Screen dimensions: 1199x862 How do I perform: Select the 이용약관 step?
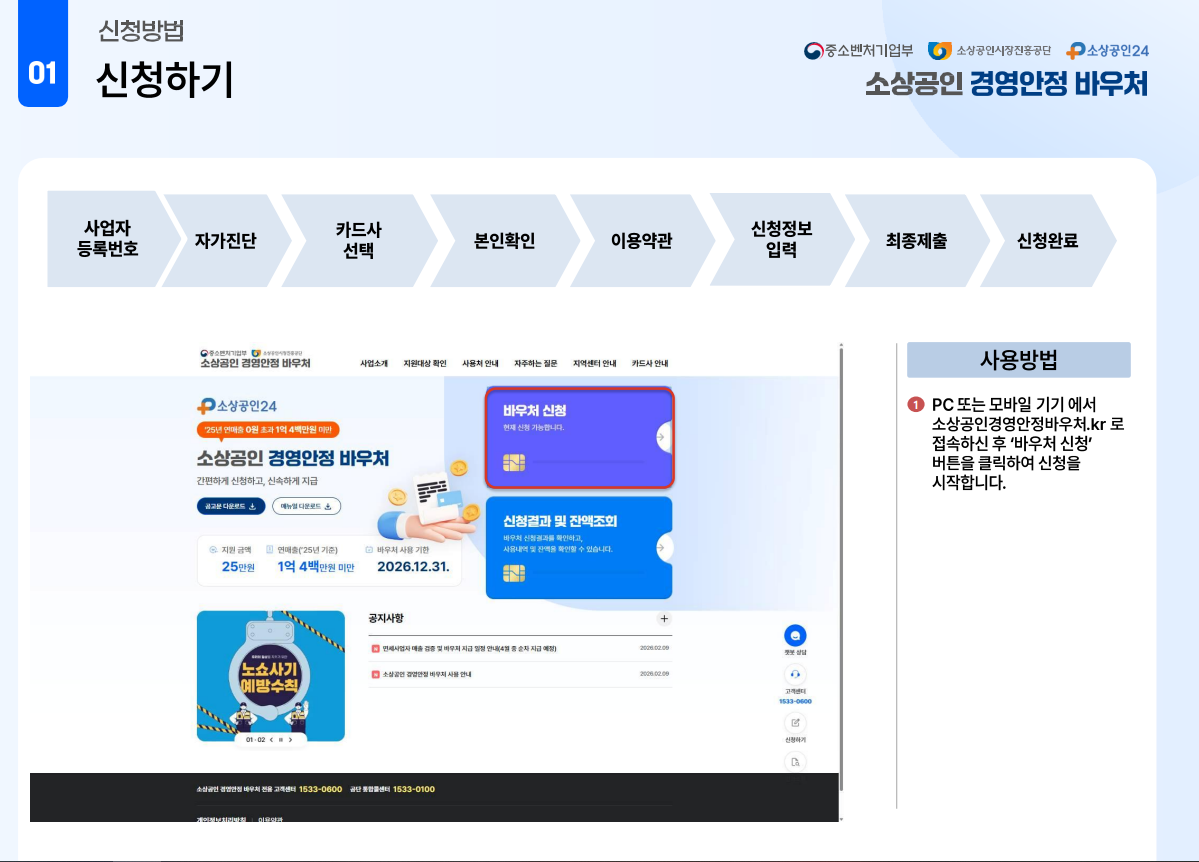click(x=641, y=240)
